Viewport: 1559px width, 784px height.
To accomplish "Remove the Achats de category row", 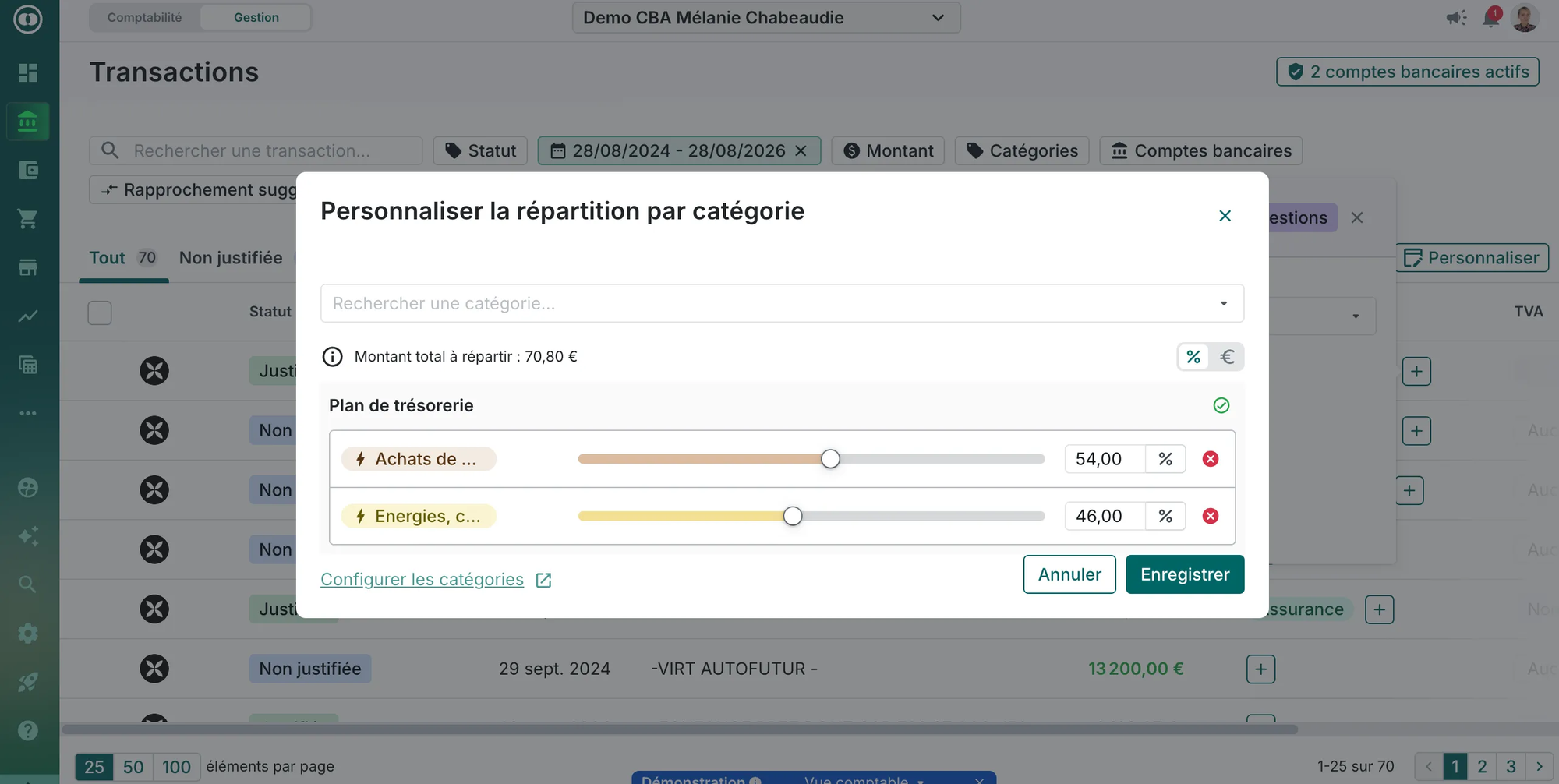I will (1210, 459).
